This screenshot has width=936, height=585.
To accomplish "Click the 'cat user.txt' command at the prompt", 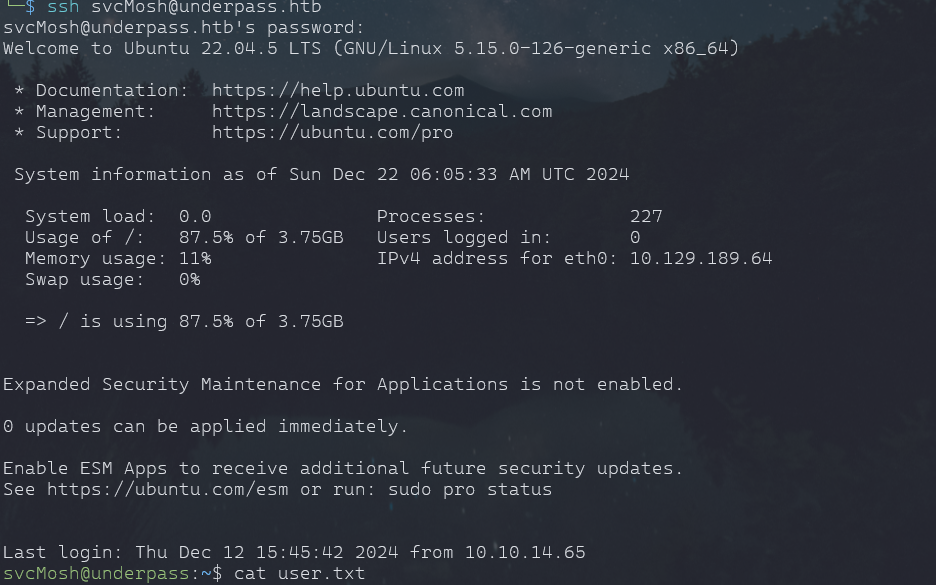I will (299, 573).
